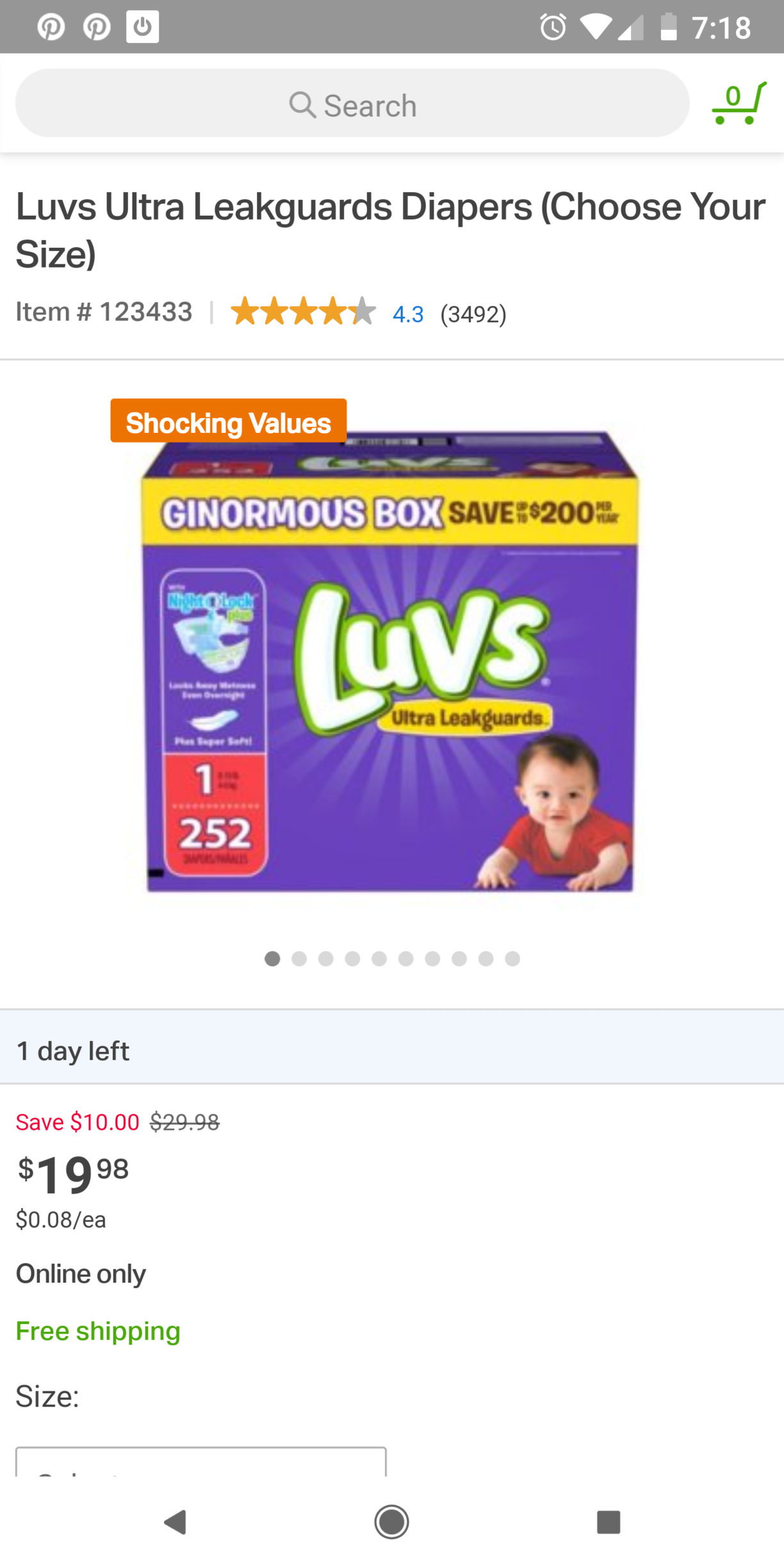784x1568 pixels.
Task: Tap the first Pinterest notification icon
Action: click(51, 28)
